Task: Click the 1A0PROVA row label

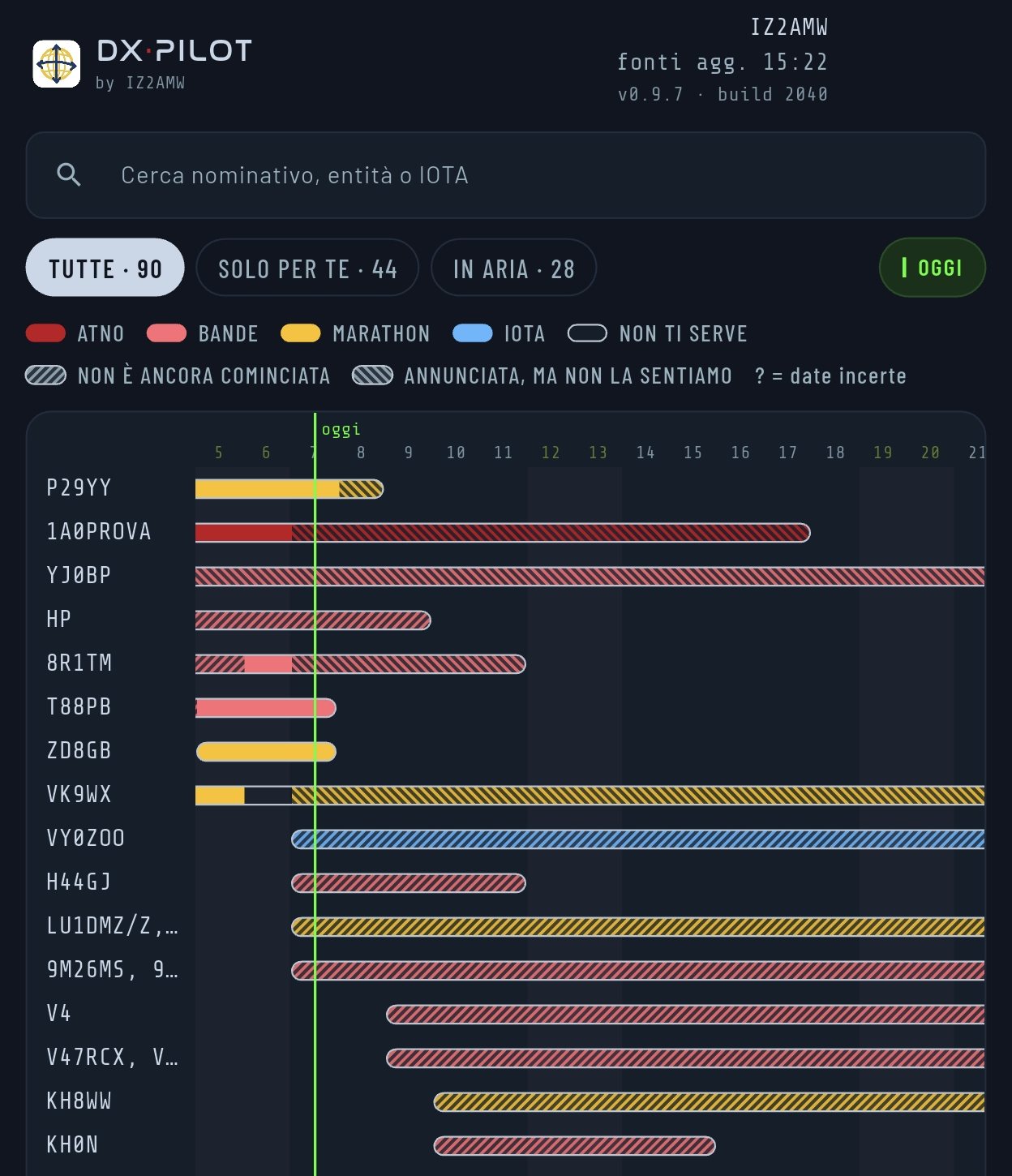Action: tap(99, 532)
